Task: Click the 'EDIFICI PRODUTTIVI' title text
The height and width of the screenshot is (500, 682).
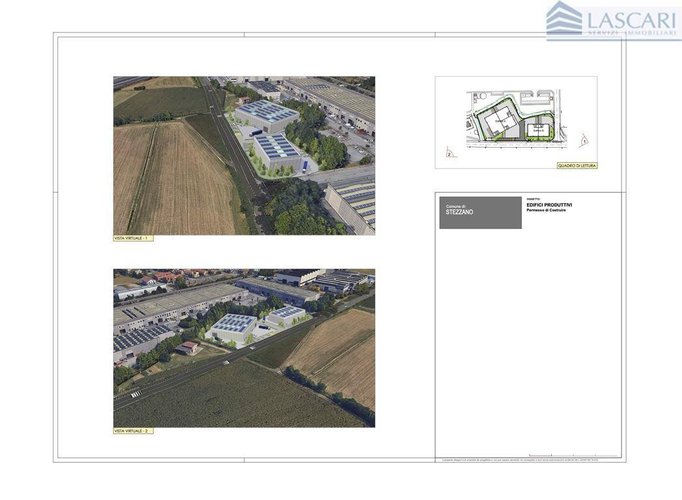Action: click(x=548, y=204)
